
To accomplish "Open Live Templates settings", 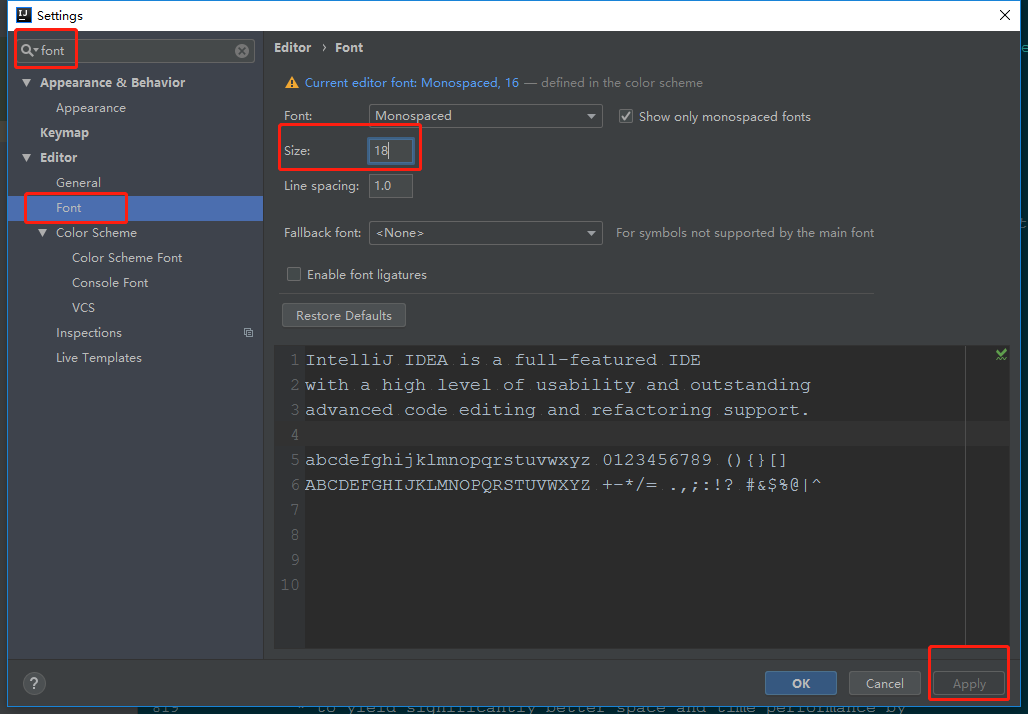I will 98,357.
